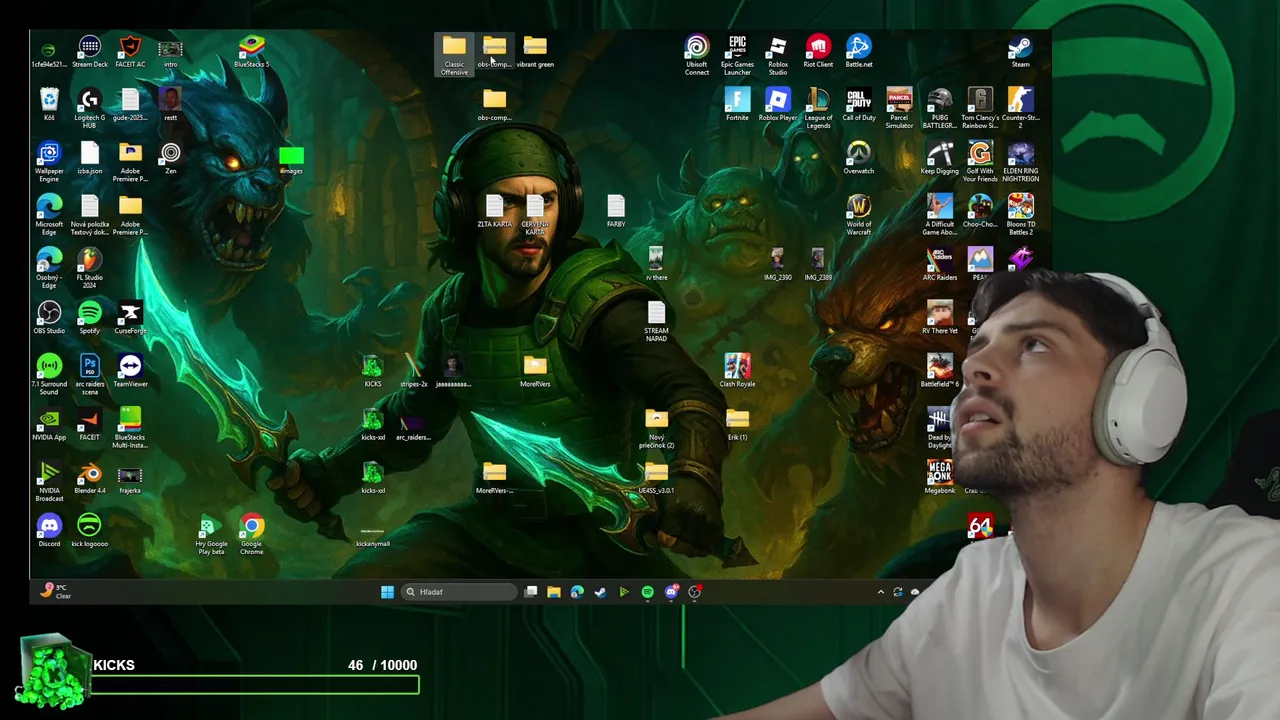Select the Discord desktop icon

click(49, 531)
